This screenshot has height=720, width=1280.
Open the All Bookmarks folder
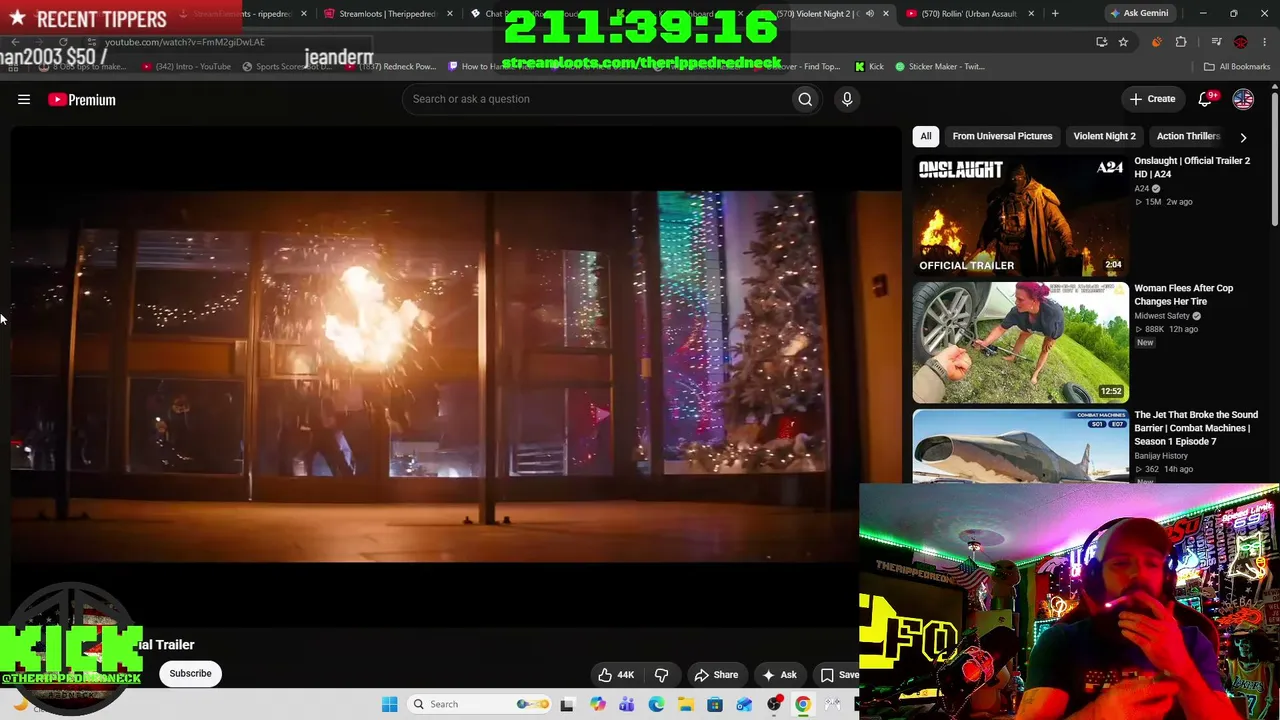(x=1237, y=67)
